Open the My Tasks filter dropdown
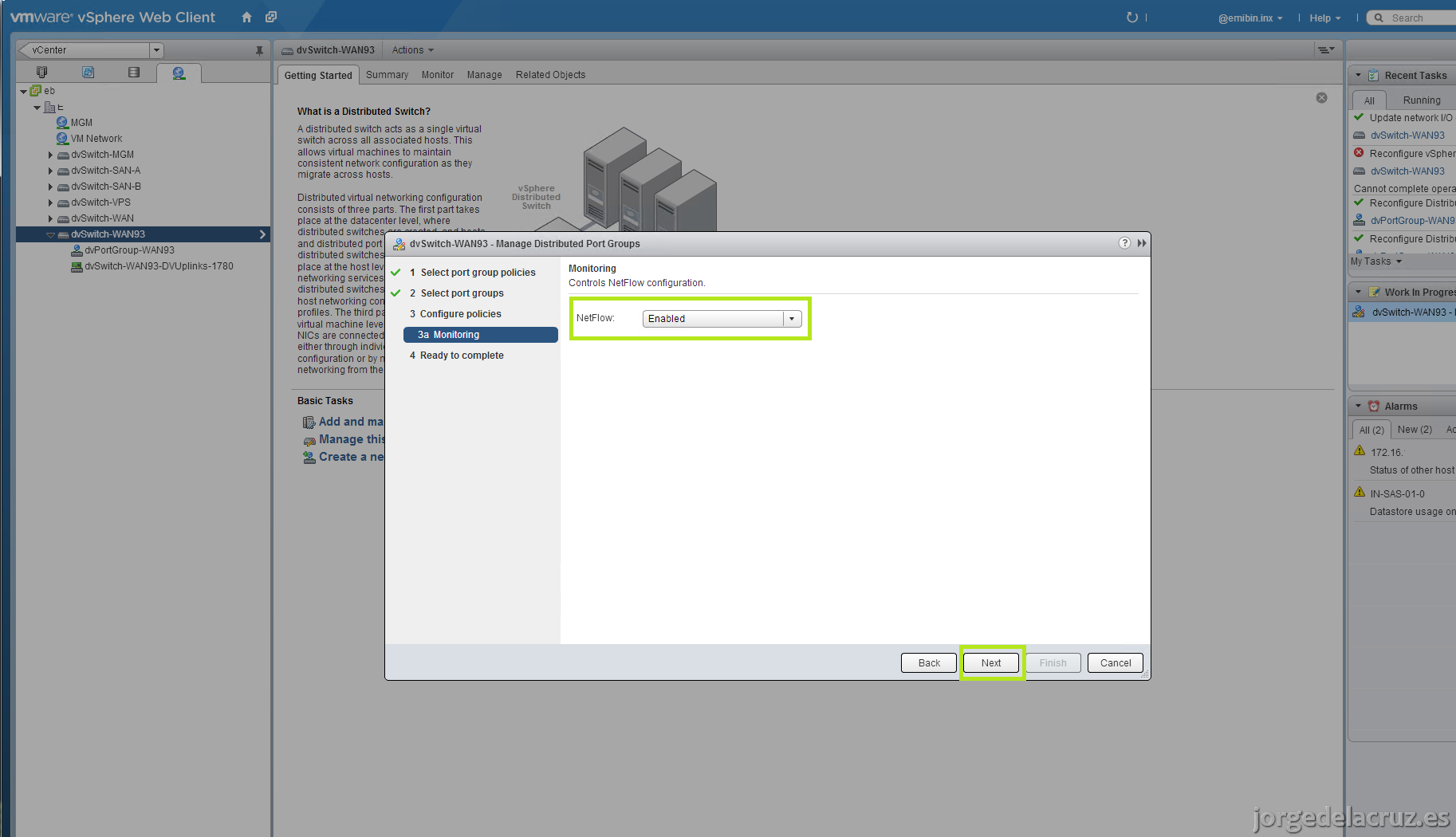Viewport: 1456px width, 837px height. pyautogui.click(x=1376, y=261)
